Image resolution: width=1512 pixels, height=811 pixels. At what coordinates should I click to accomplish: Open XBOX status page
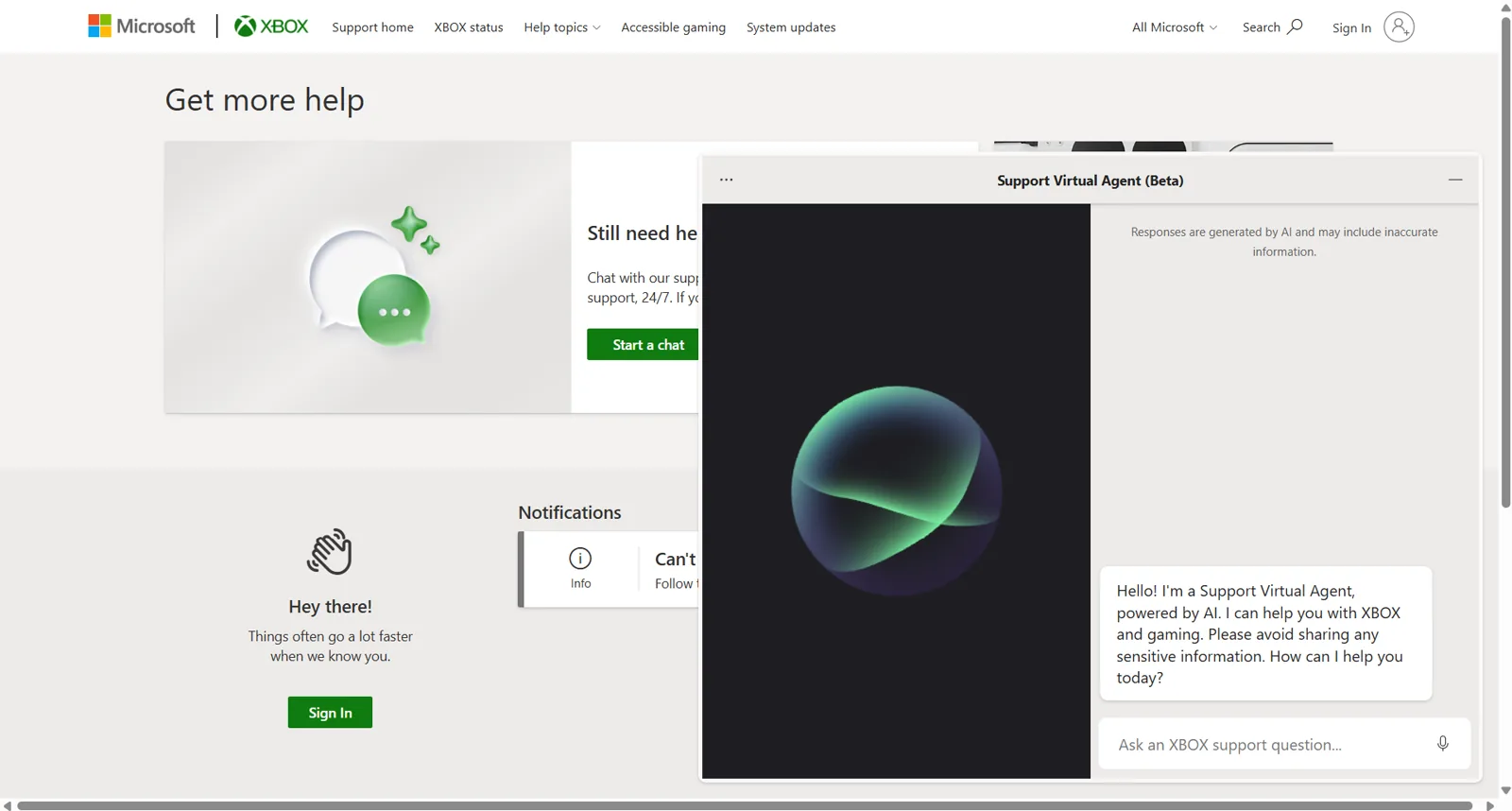pyautogui.click(x=469, y=27)
